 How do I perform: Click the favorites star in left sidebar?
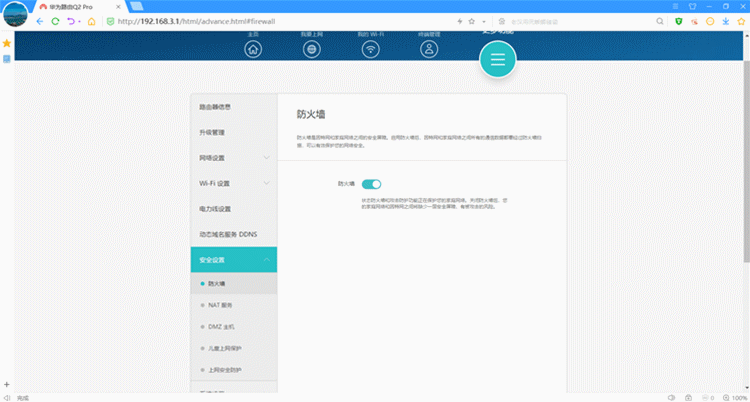(7, 44)
